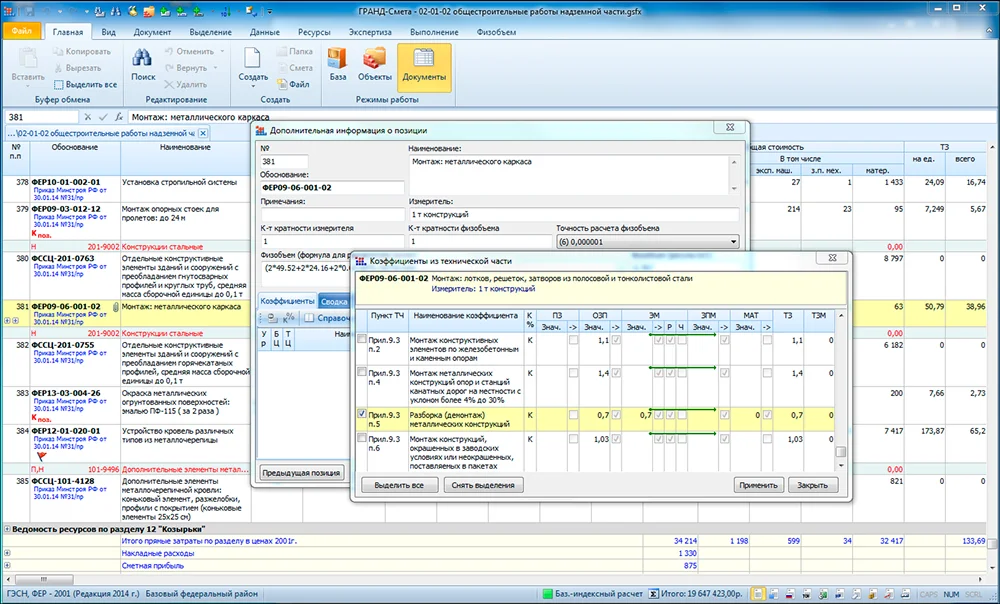Open the Точность расчета физобъема dropdown
Image resolution: width=1000 pixels, height=604 pixels.
(733, 242)
